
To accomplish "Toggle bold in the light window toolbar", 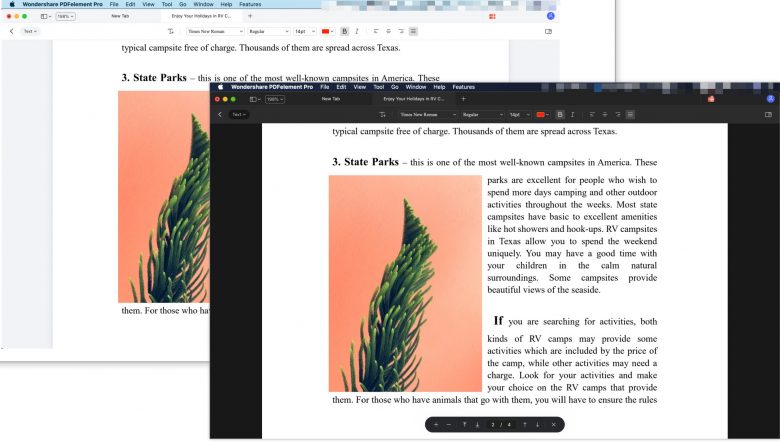I will (344, 31).
